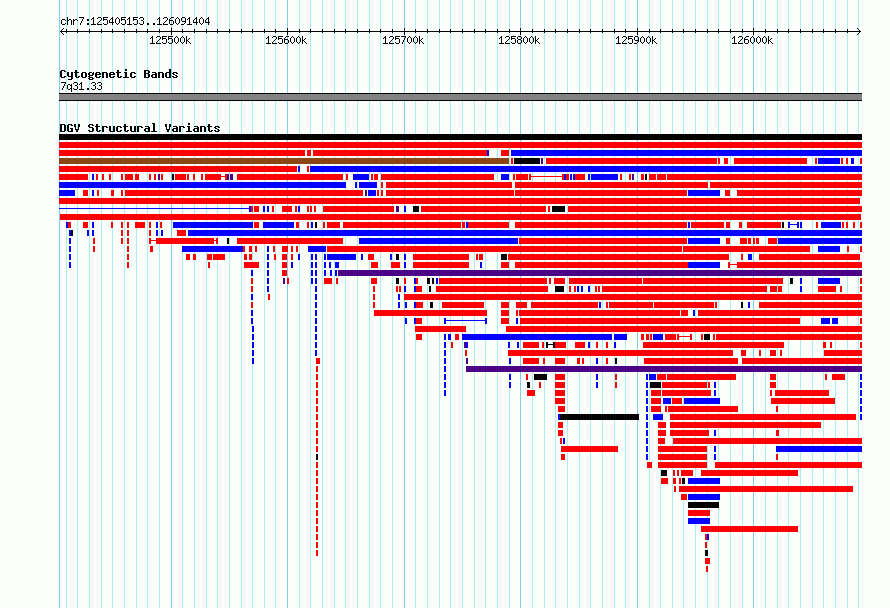Click the 125800k ruler label
890x608 pixels.
[x=519, y=40]
